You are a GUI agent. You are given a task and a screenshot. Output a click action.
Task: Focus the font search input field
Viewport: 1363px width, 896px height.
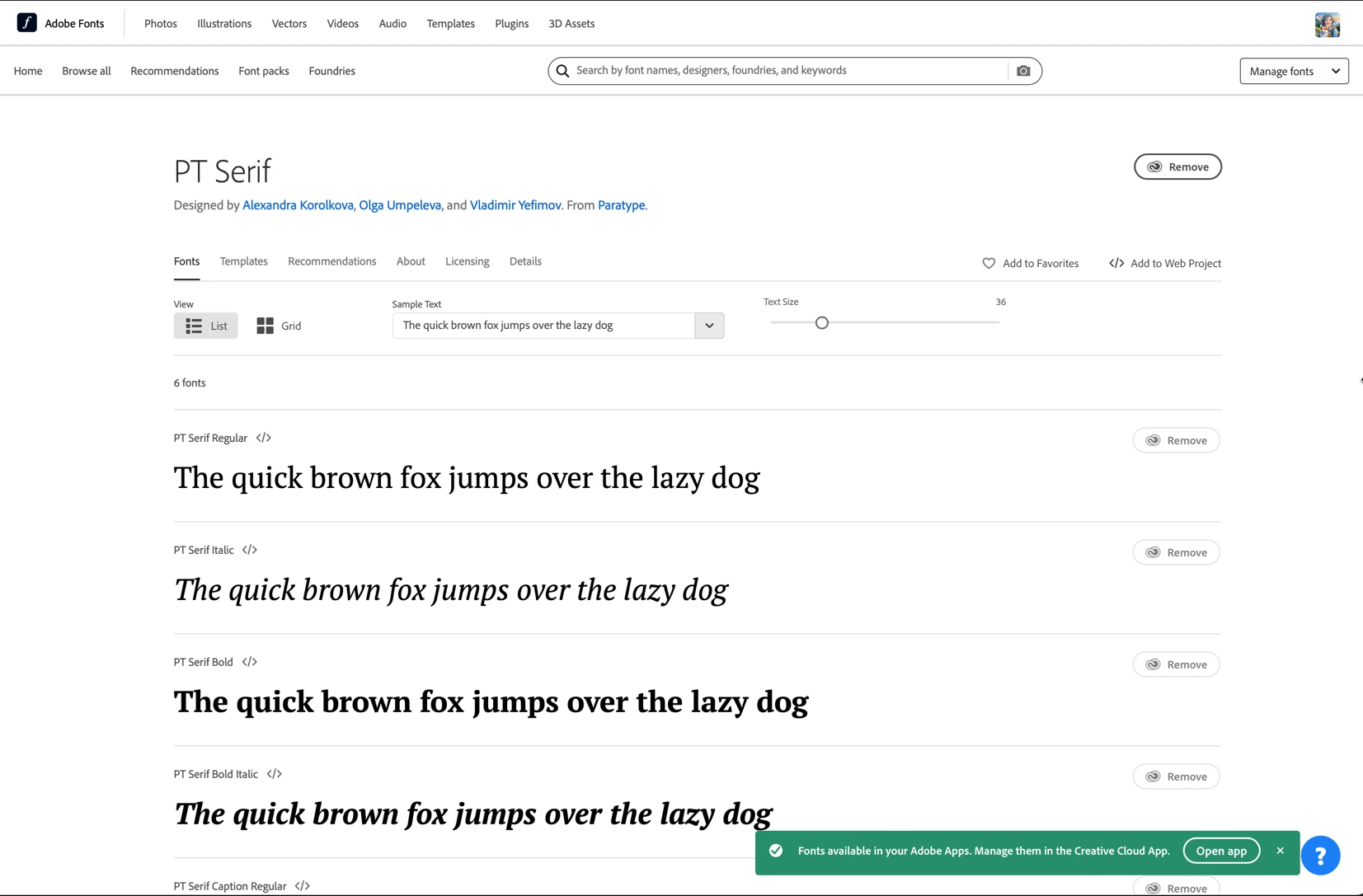point(790,71)
